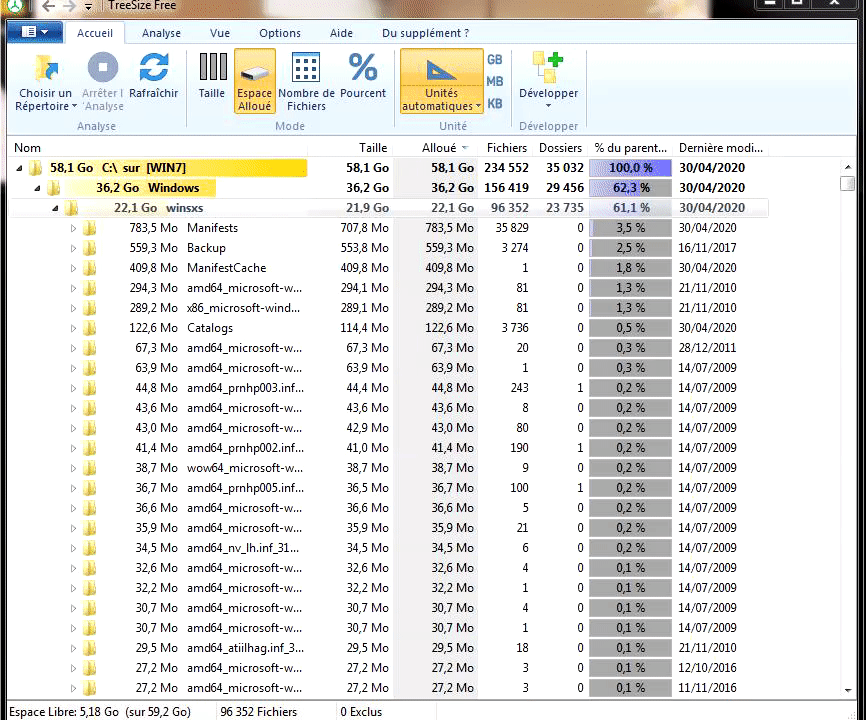The image size is (866, 720).
Task: Select the x86_microsoft-wind... row name
Action: pos(244,308)
